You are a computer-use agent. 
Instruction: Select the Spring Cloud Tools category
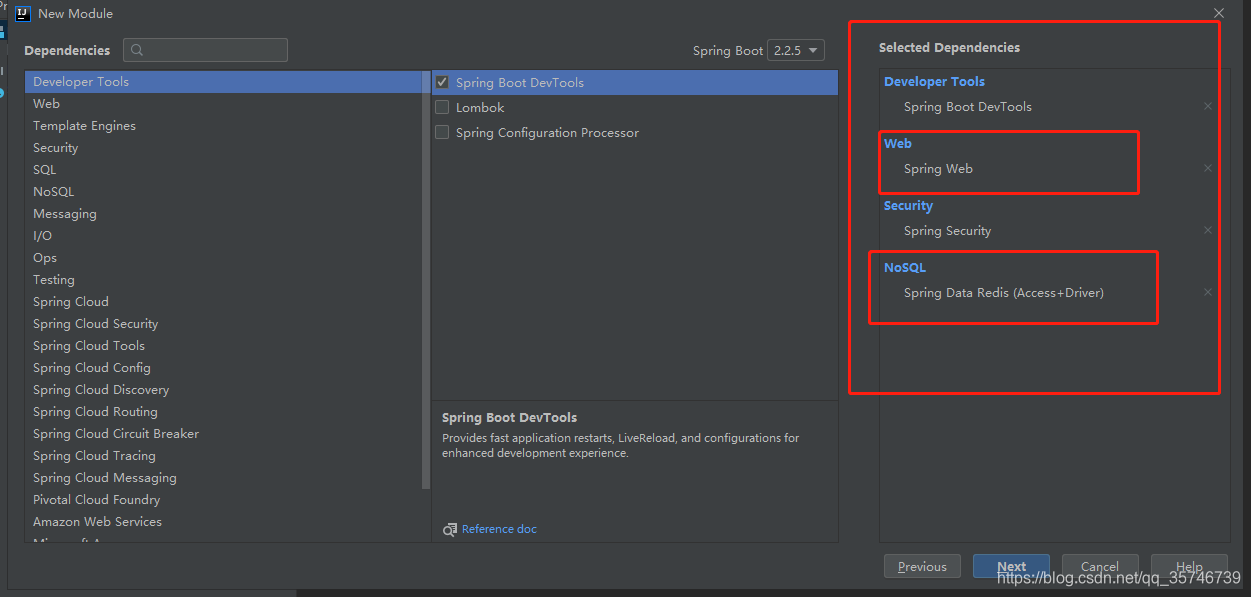pyautogui.click(x=223, y=346)
